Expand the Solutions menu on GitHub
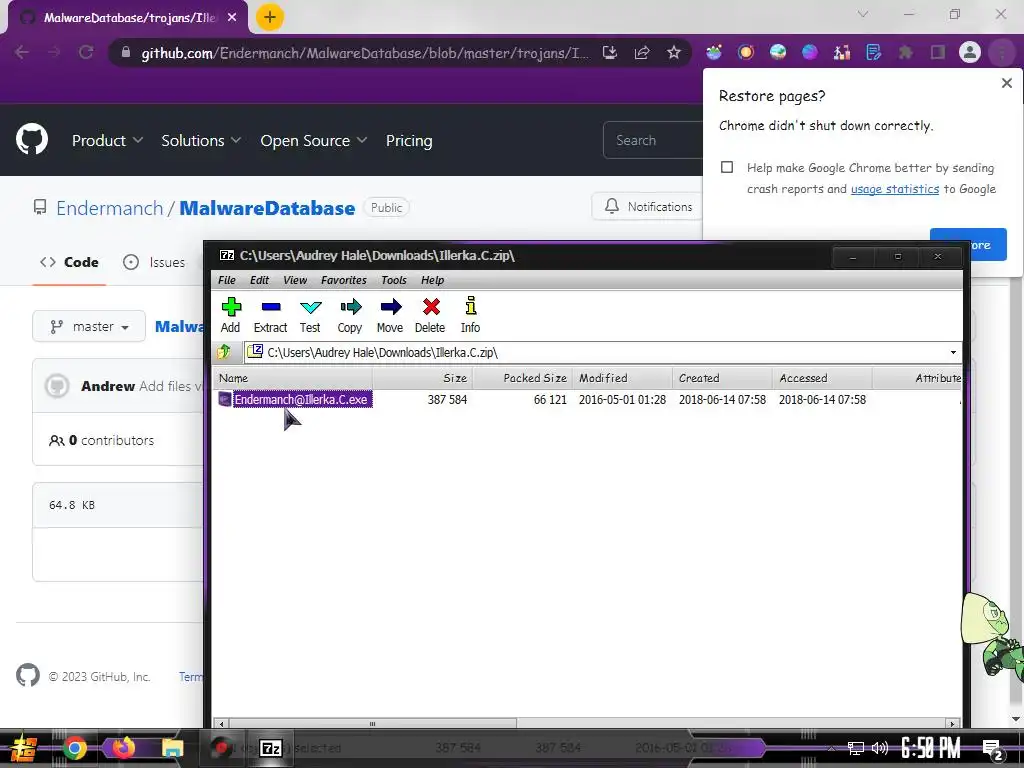 coord(201,140)
